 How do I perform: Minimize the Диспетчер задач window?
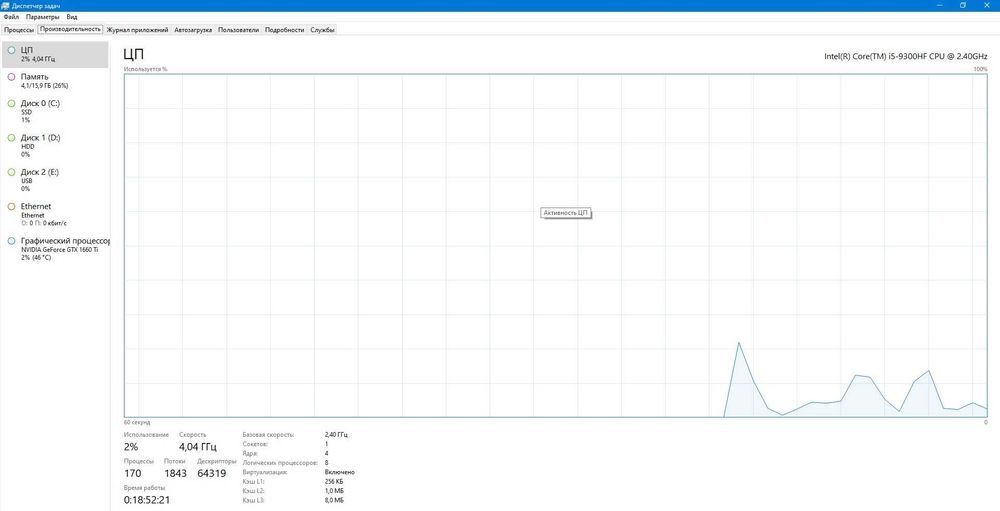(941, 5)
